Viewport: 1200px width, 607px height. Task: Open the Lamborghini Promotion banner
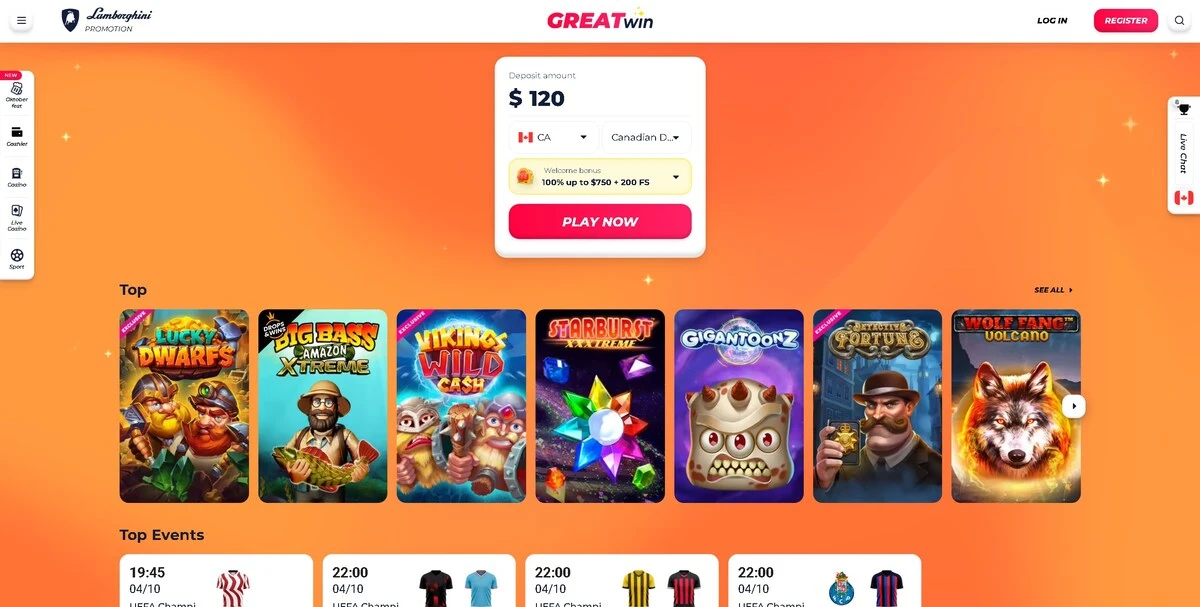tap(107, 20)
